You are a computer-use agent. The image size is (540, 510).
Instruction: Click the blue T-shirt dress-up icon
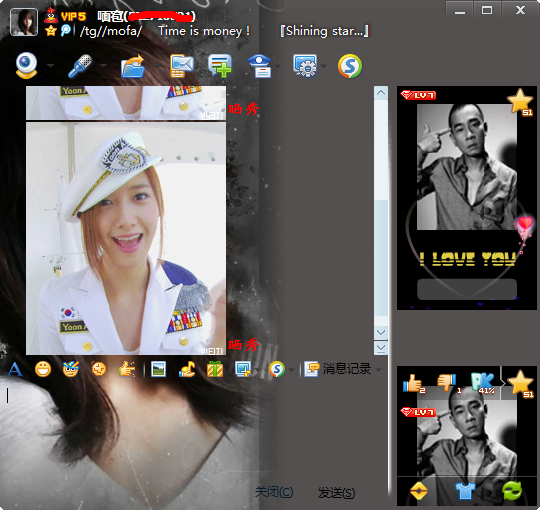point(465,491)
